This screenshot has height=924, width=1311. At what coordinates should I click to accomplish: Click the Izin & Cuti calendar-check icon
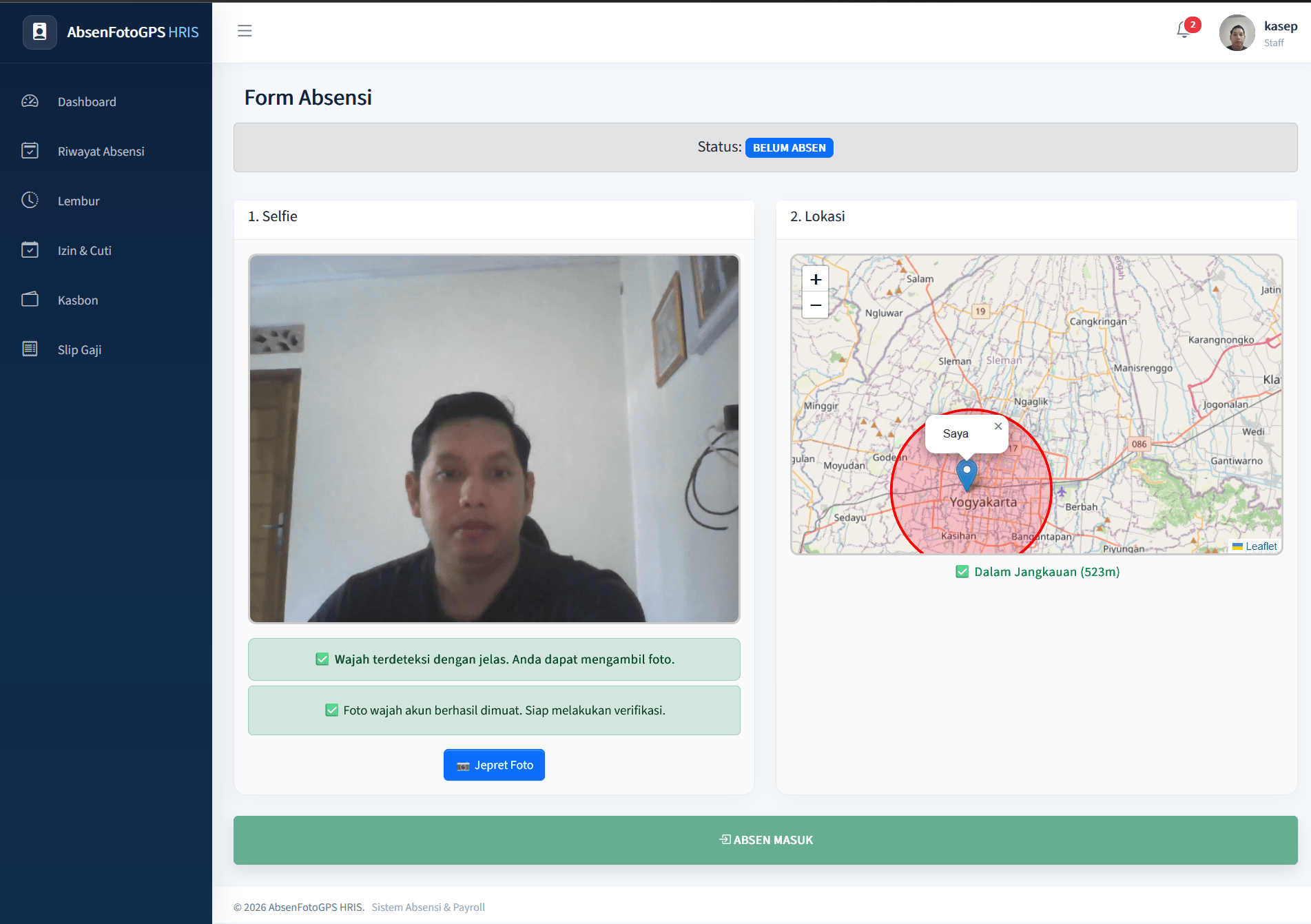coord(30,250)
